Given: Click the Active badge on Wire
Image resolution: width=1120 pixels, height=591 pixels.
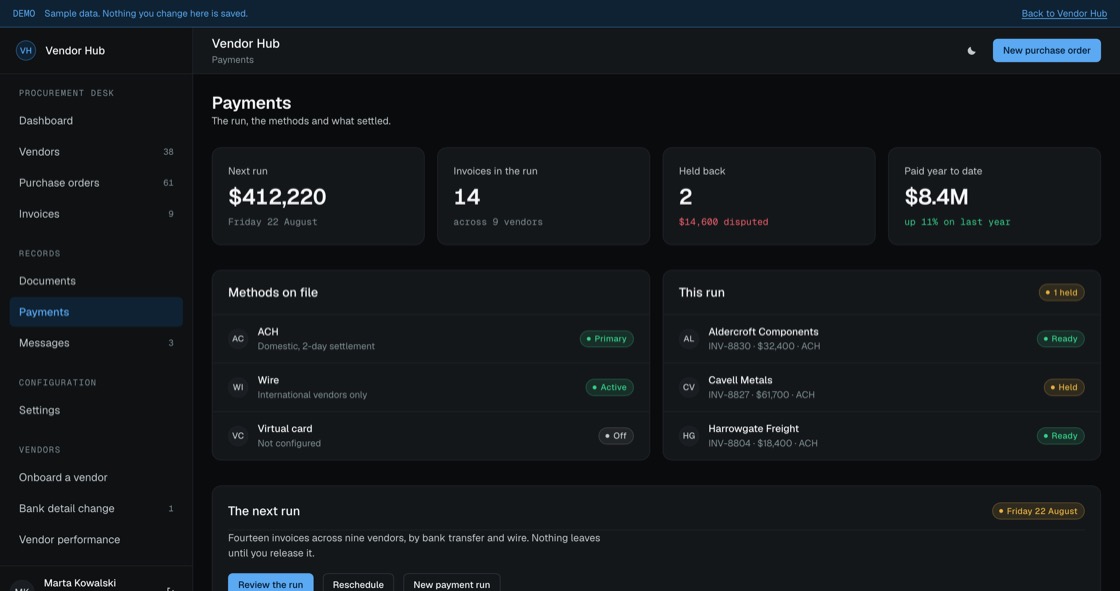Looking at the screenshot, I should click(x=609, y=387).
